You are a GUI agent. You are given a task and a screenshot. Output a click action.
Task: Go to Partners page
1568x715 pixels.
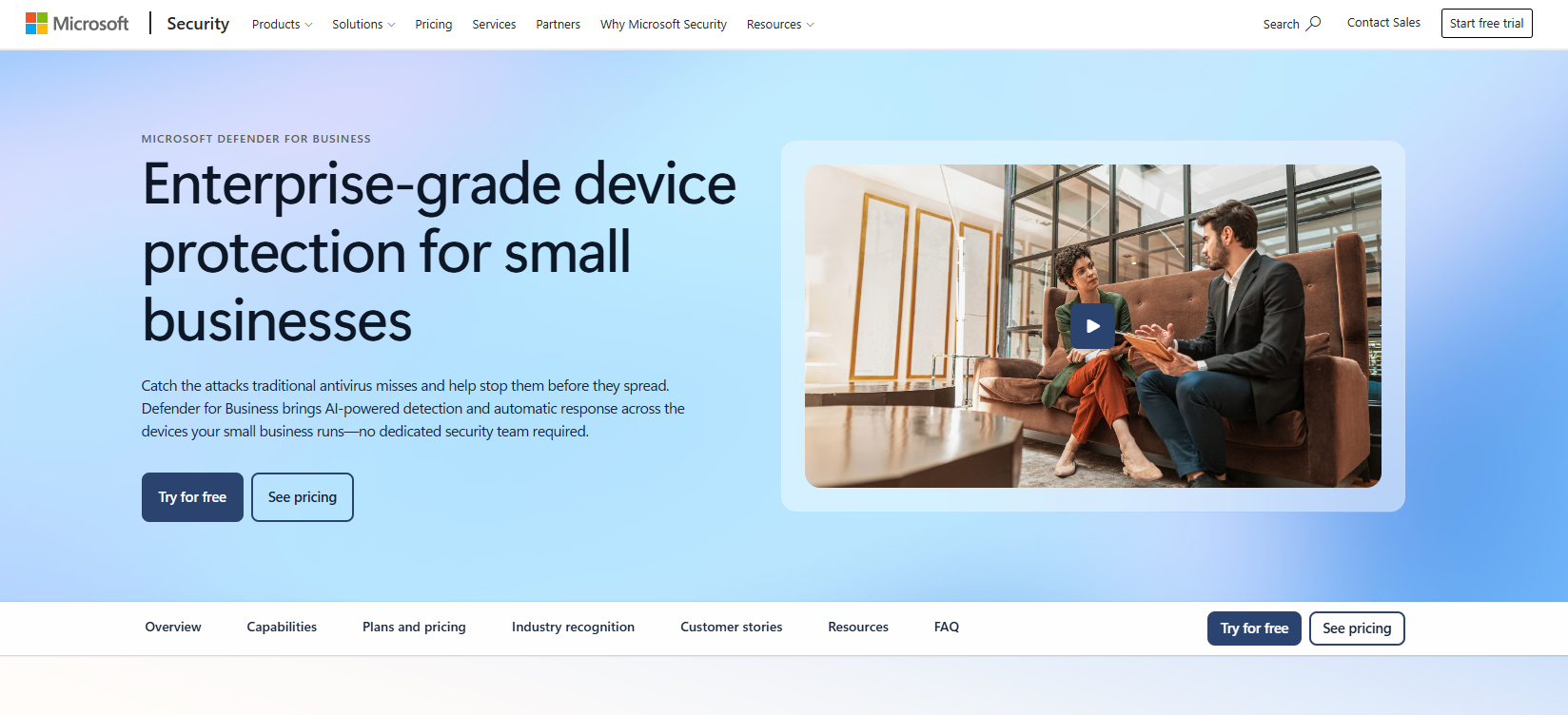click(x=558, y=25)
